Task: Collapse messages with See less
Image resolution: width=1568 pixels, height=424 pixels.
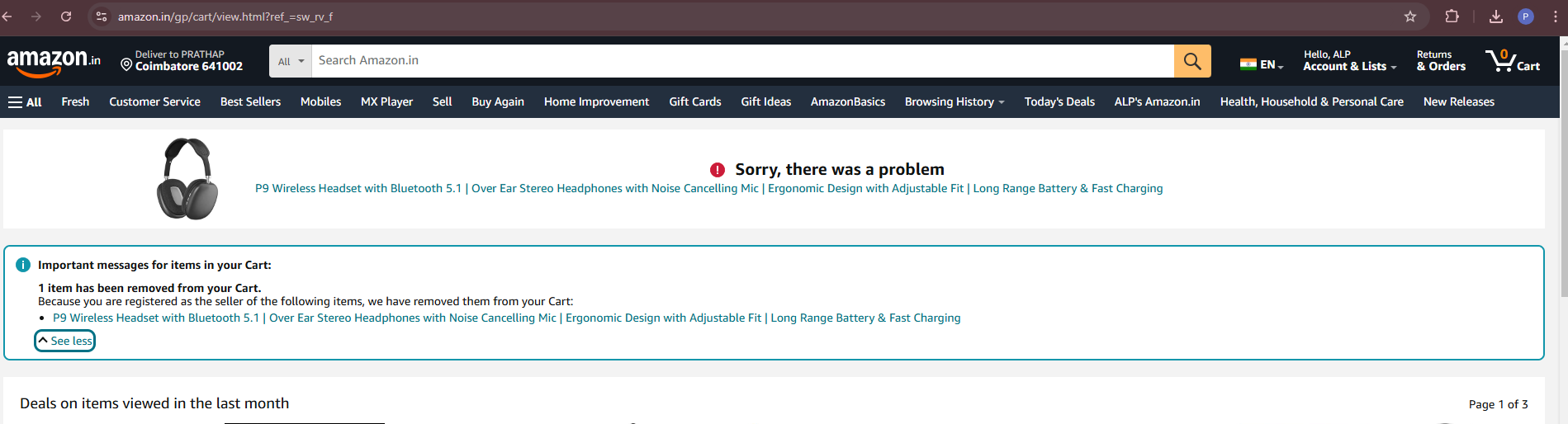Action: (x=65, y=341)
